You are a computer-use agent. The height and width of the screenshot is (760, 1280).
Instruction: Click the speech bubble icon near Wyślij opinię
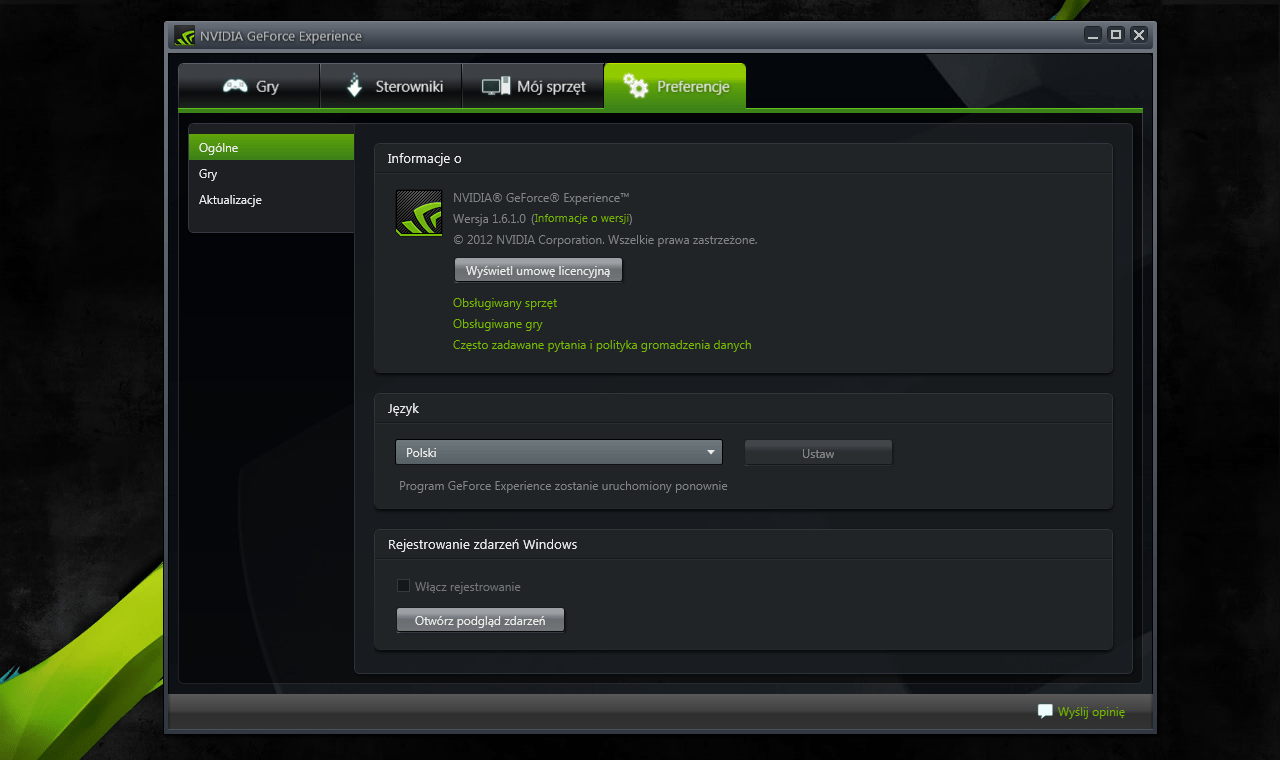pyautogui.click(x=1045, y=711)
